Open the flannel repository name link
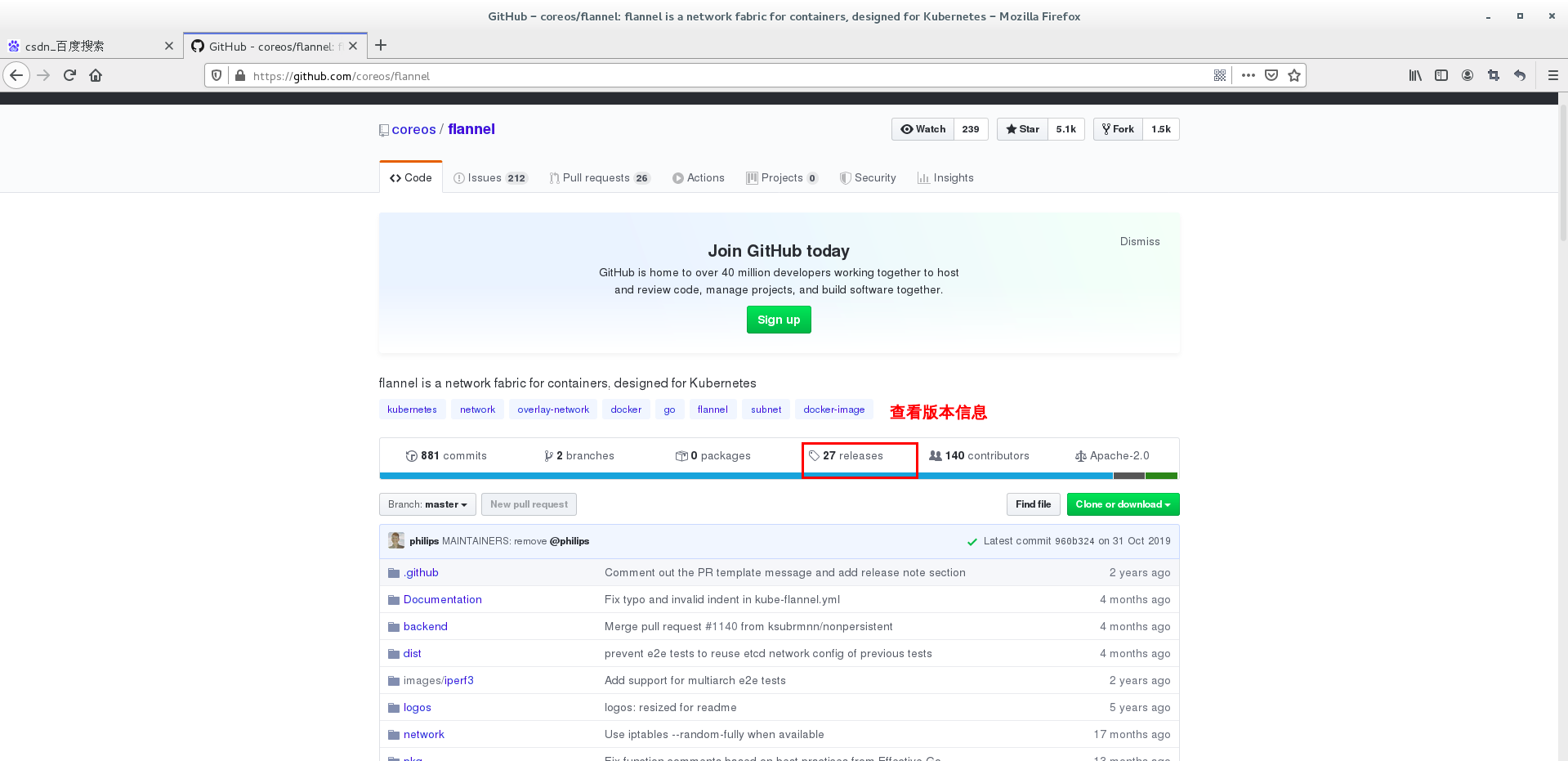Image resolution: width=1568 pixels, height=761 pixels. point(471,129)
